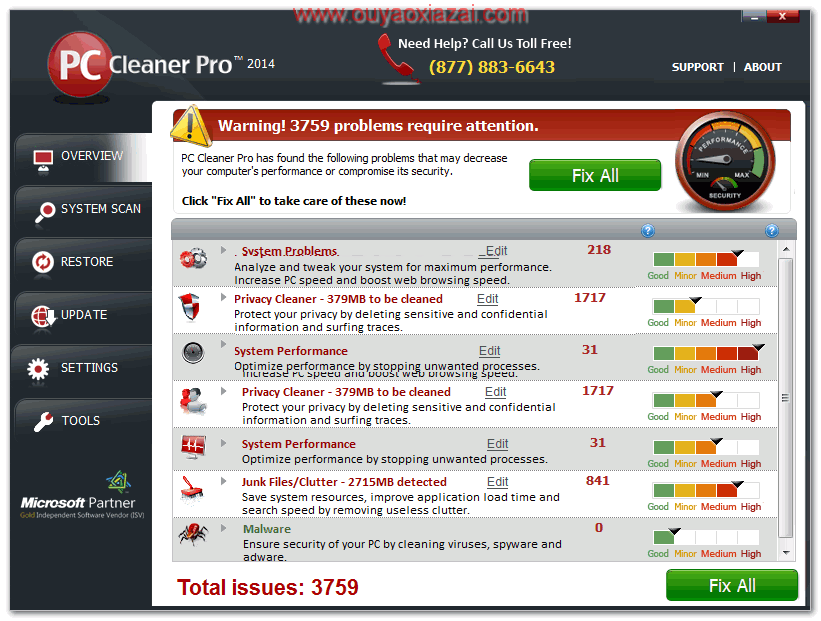This screenshot has height=621, width=821.
Task: Click the red telephone help icon
Action: (398, 59)
